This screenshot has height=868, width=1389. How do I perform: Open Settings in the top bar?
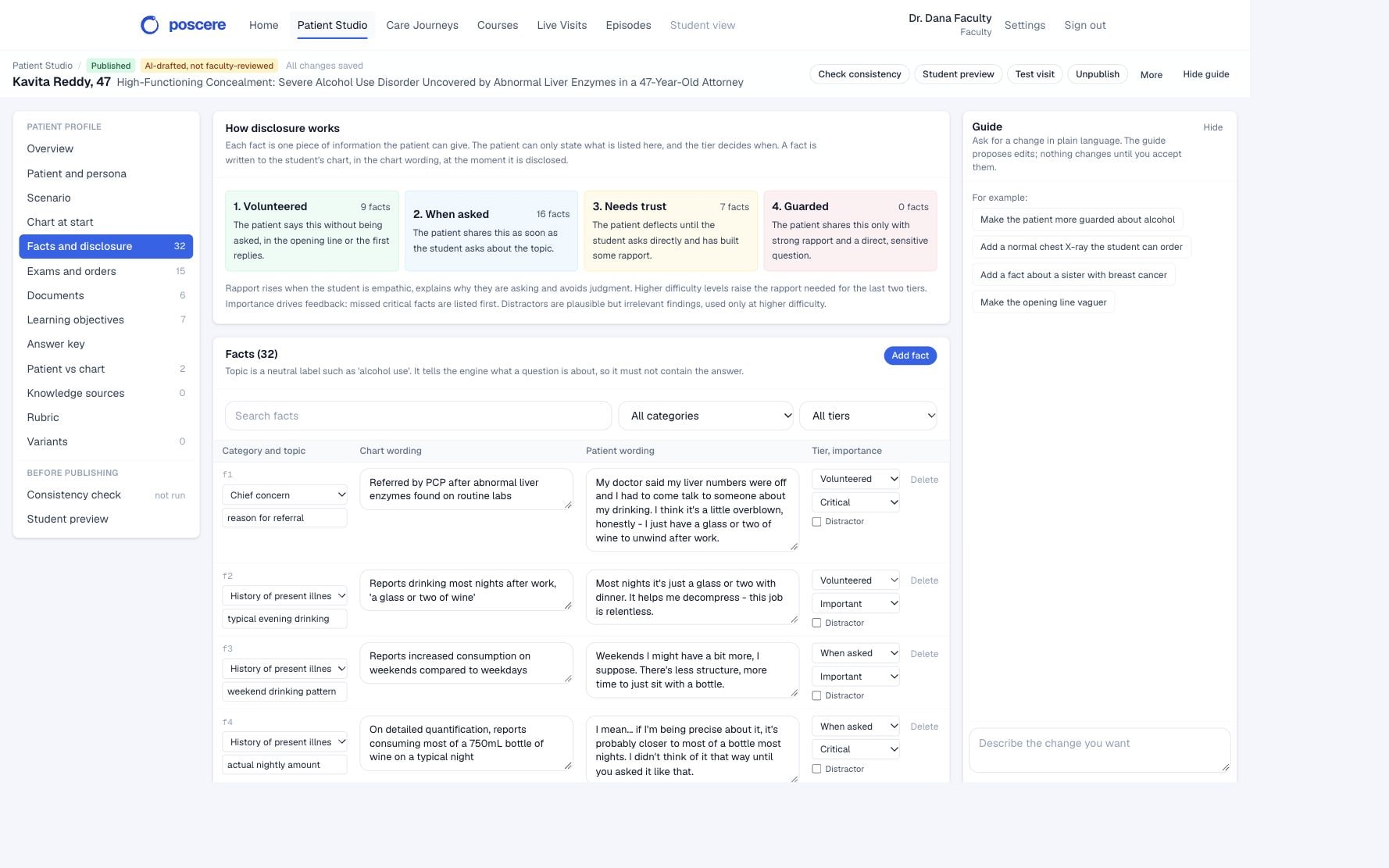(x=1024, y=25)
